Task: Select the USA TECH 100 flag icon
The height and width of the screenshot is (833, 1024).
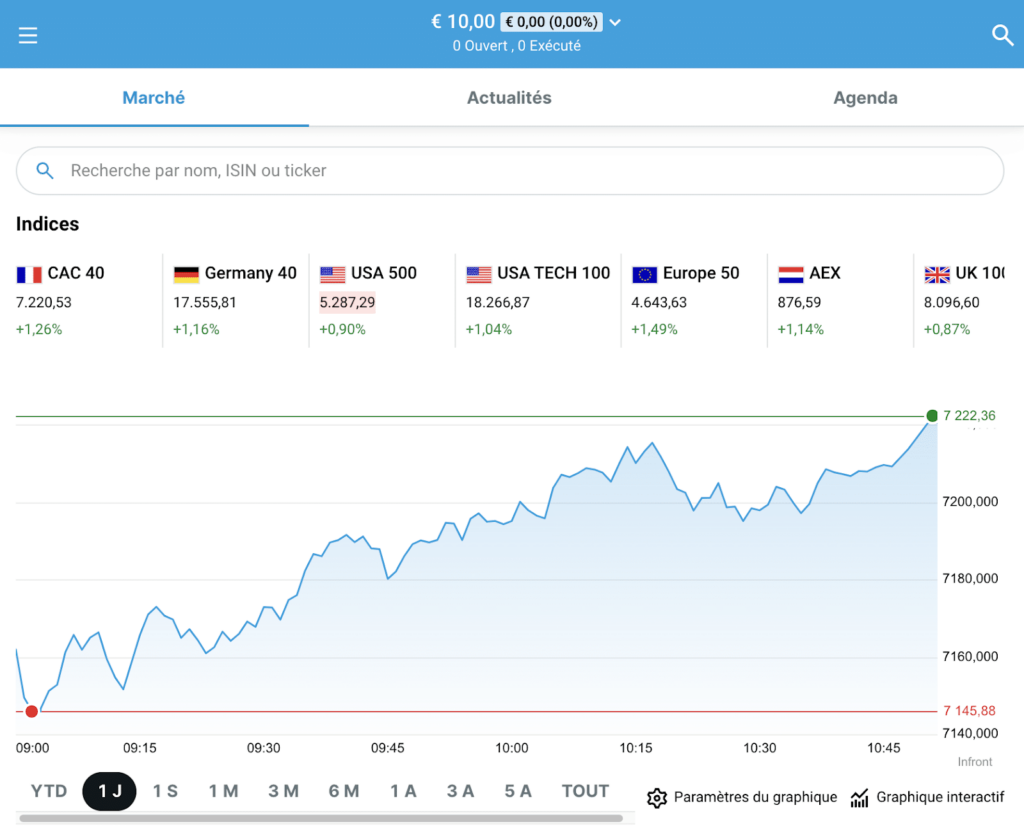Action: (479, 274)
